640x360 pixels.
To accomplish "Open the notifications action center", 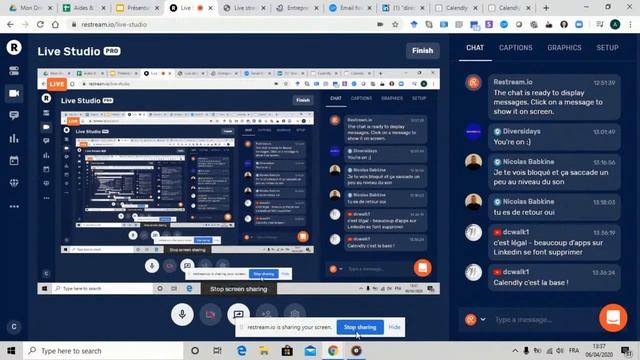I will coord(626,351).
